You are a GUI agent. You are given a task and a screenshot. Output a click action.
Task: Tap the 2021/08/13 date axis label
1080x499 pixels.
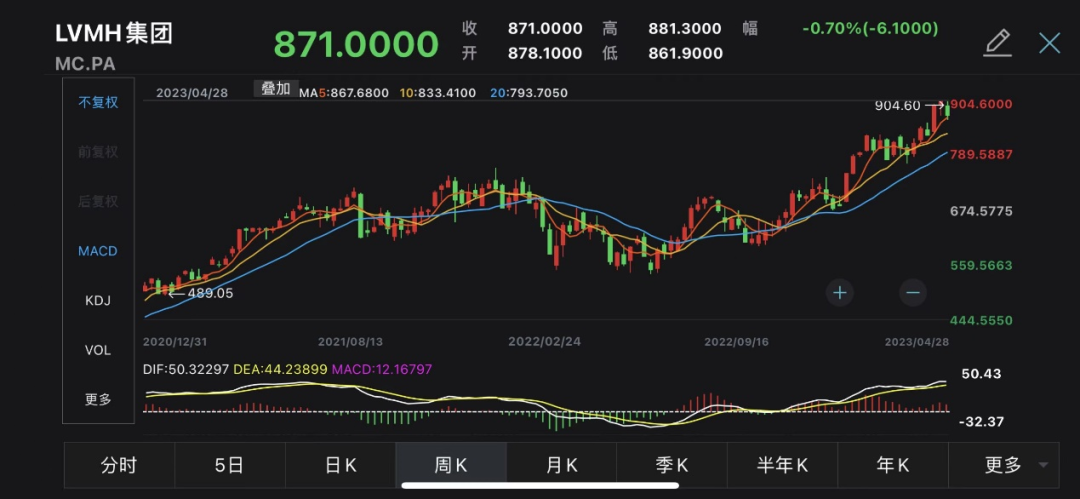click(350, 342)
